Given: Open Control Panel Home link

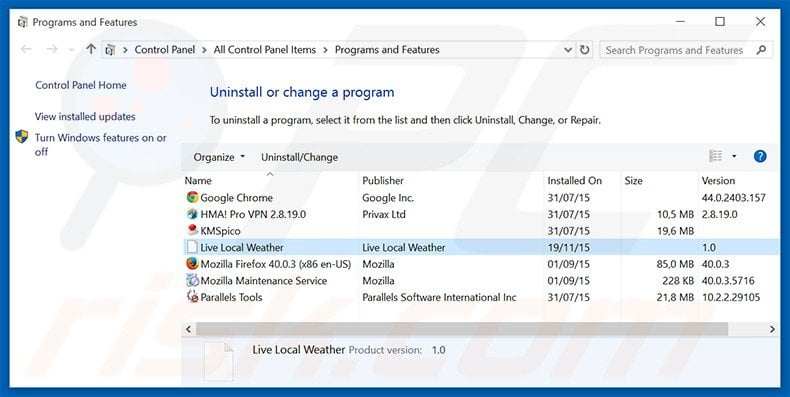Looking at the screenshot, I should (81, 85).
